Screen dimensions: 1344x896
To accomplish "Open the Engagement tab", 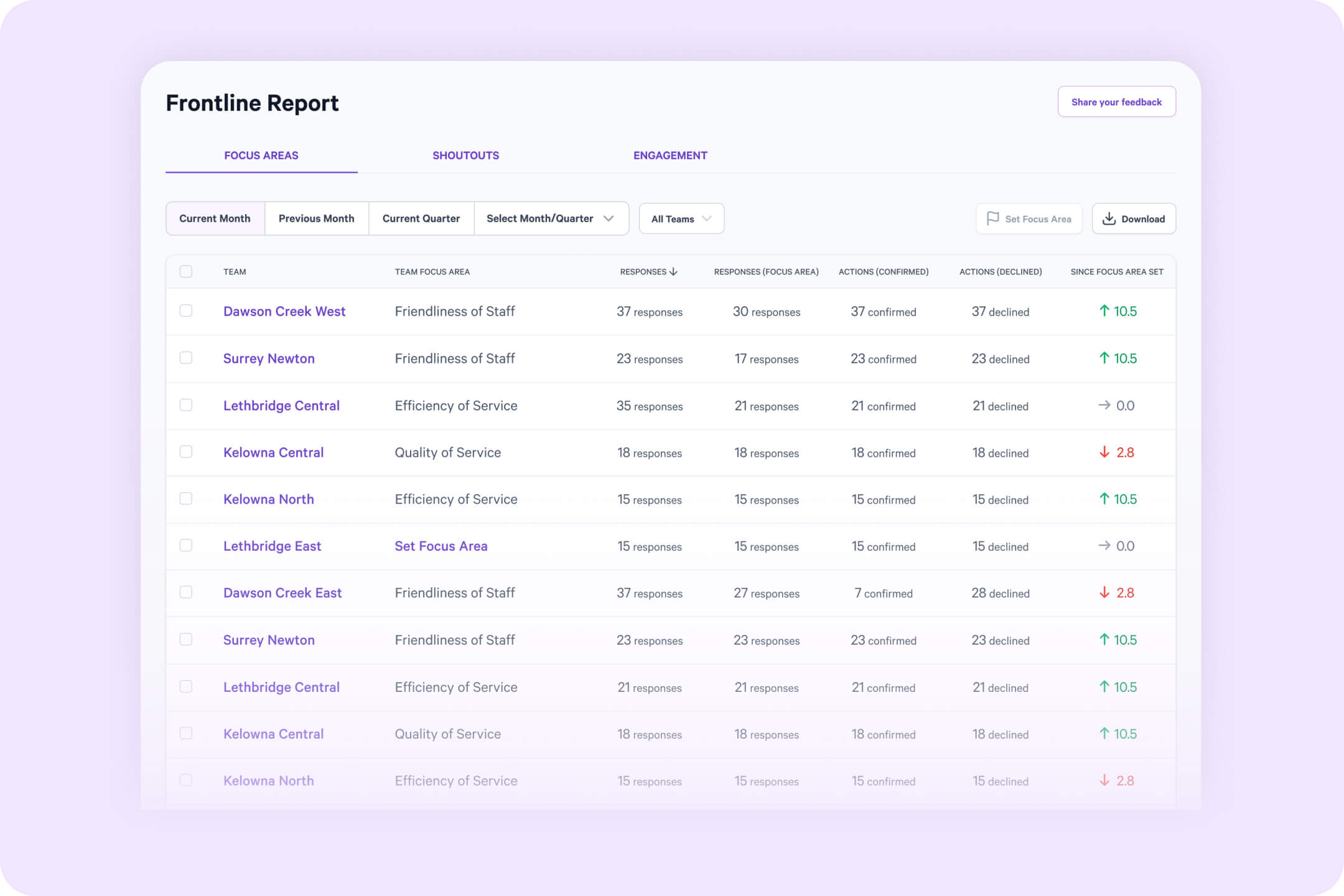I will [670, 156].
